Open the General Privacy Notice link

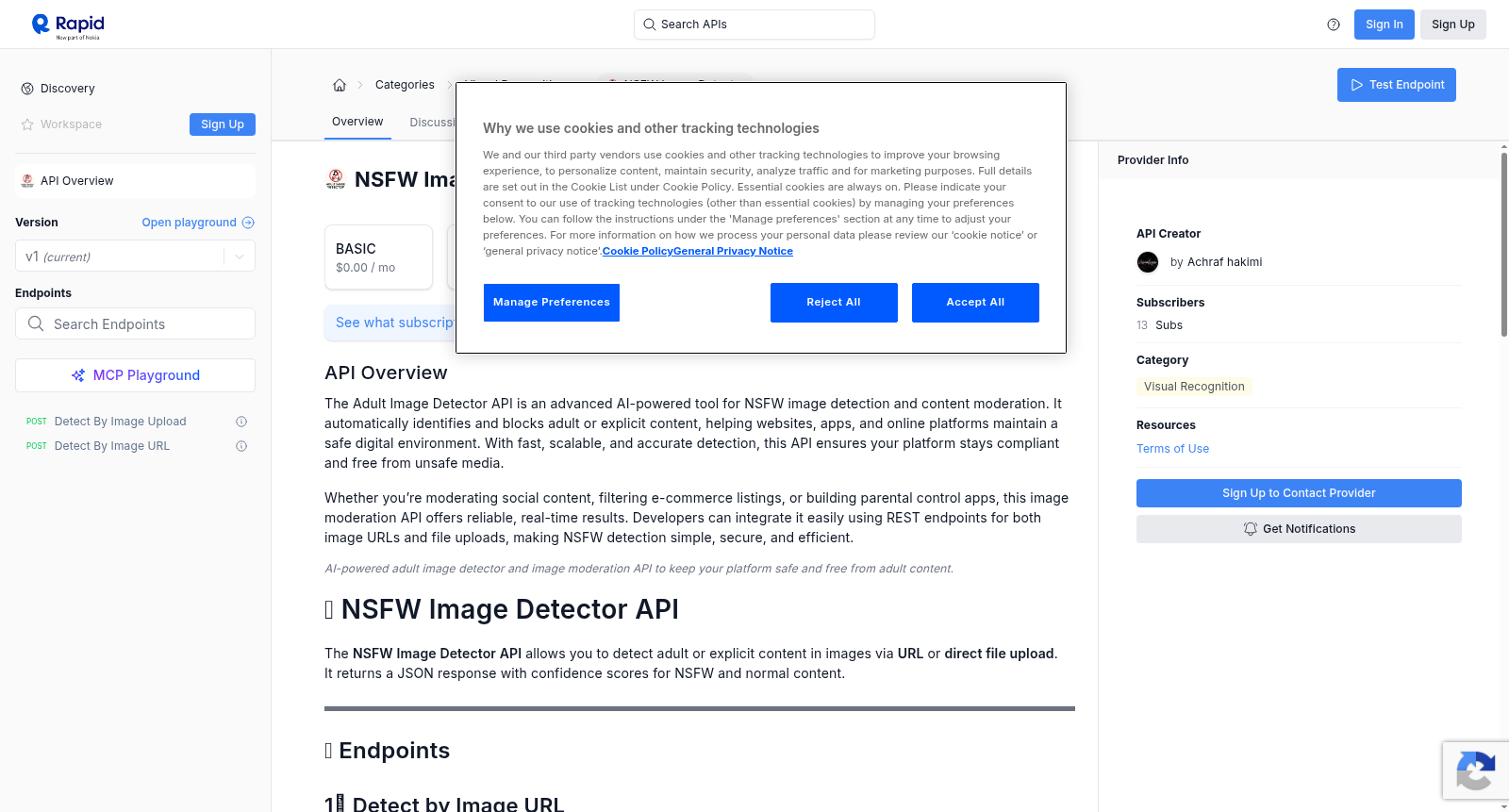tap(733, 251)
